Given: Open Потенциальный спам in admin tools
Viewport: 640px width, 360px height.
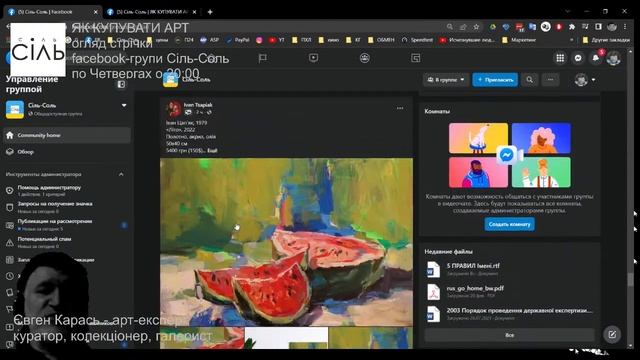Looking at the screenshot, I should click(67, 242).
